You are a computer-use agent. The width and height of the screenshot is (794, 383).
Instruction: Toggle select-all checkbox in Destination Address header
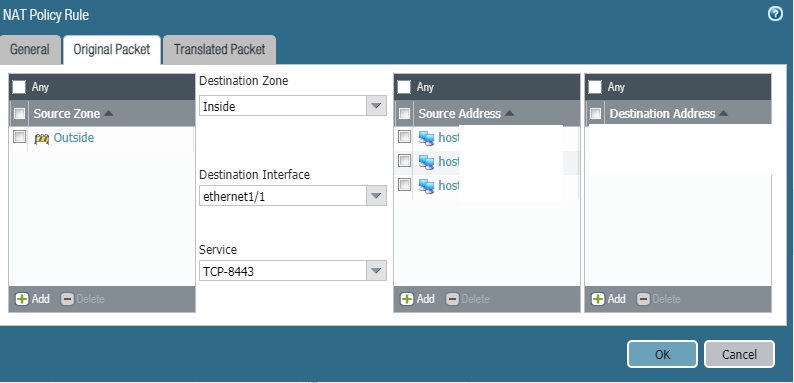point(596,113)
